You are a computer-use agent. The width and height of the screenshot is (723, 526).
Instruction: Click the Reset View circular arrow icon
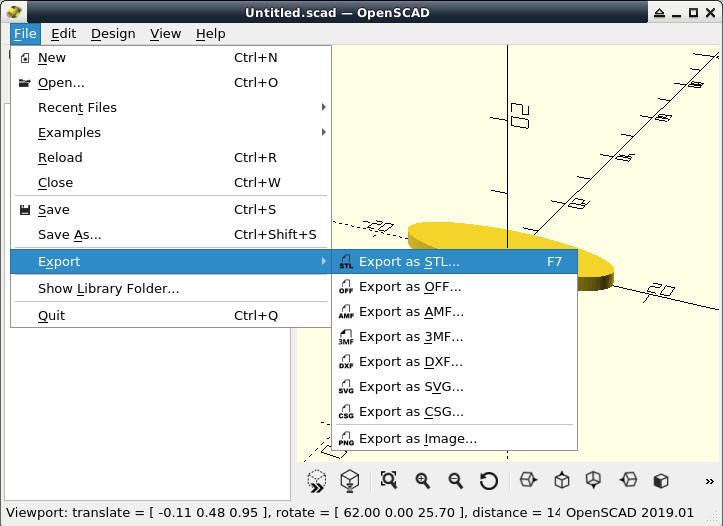tap(489, 481)
